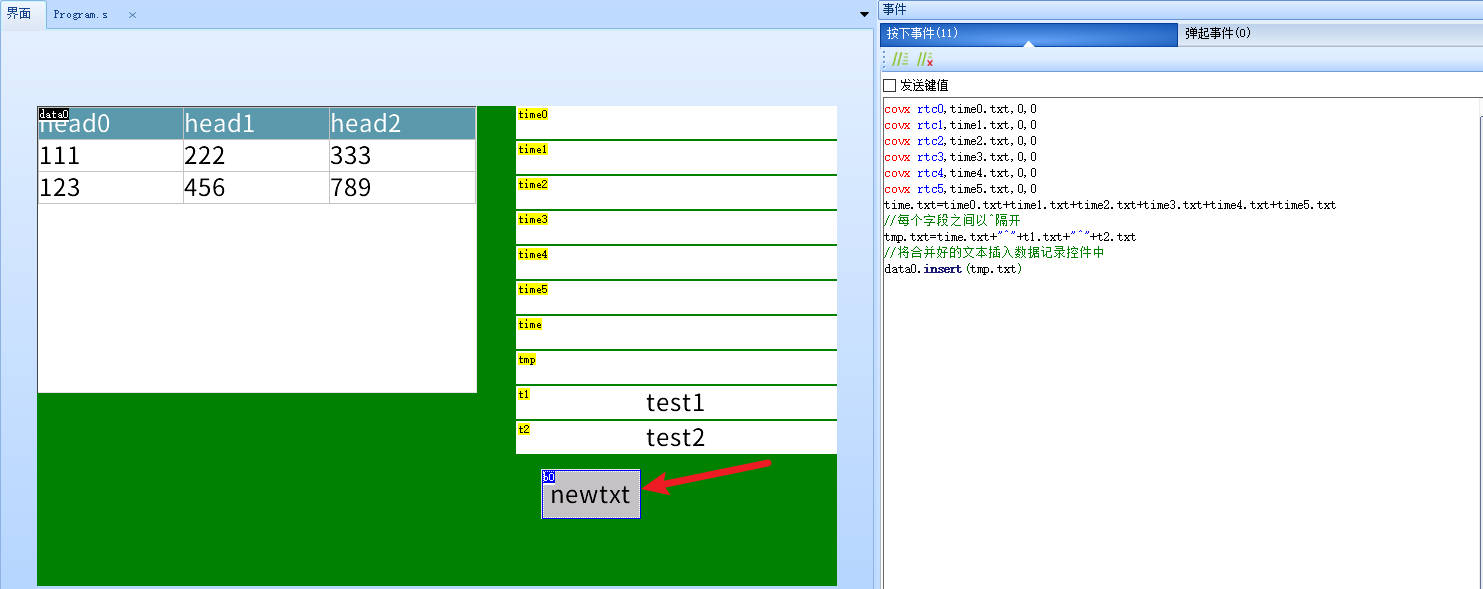The width and height of the screenshot is (1483, 589).
Task: Switch to the 界面 tab
Action: tap(19, 14)
